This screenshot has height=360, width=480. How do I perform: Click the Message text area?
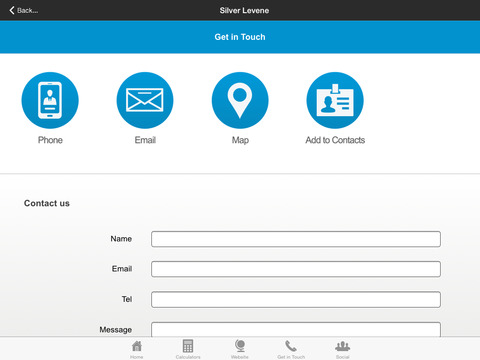click(x=296, y=329)
